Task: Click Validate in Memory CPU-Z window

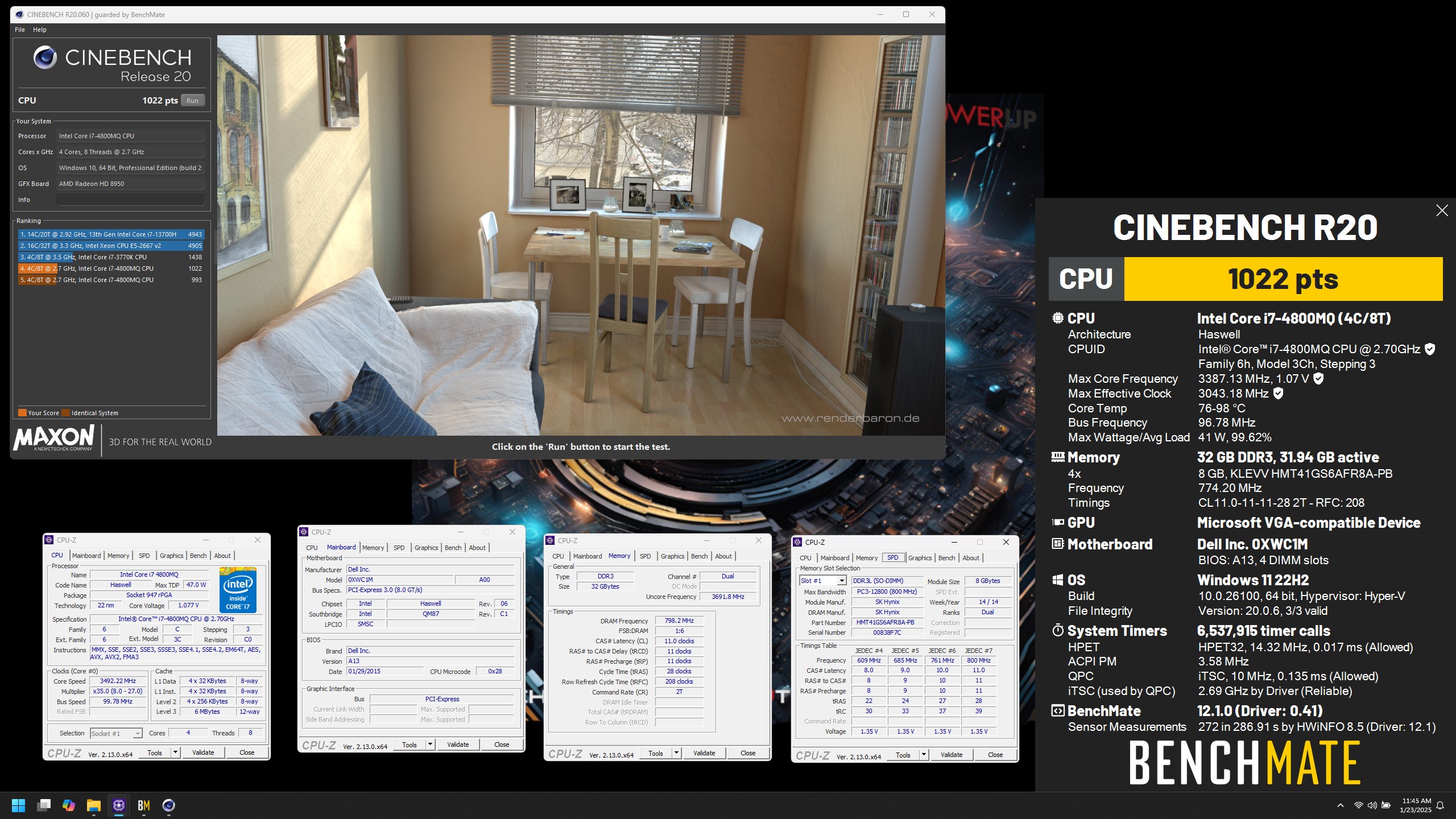Action: pyautogui.click(x=704, y=753)
